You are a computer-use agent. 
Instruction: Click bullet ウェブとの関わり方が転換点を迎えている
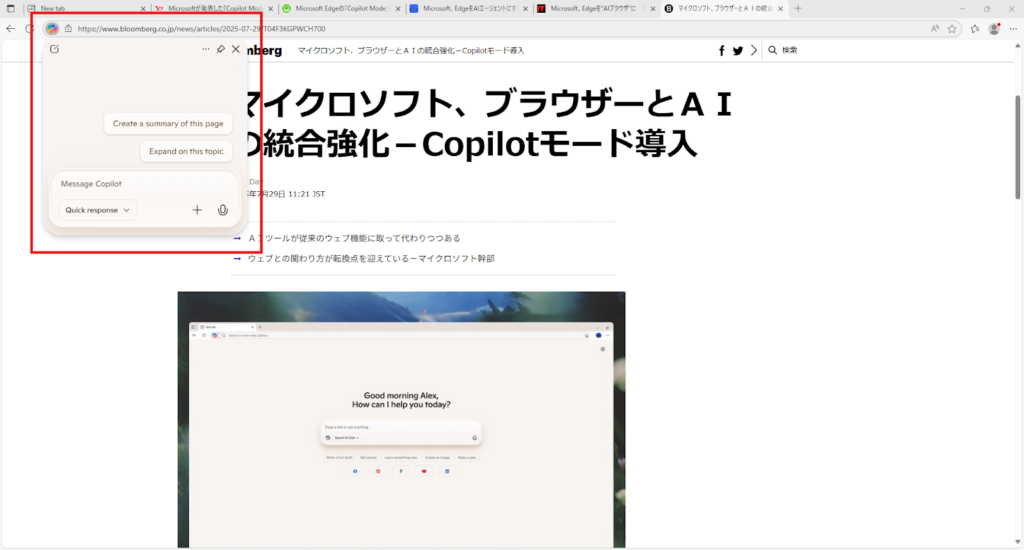tap(371, 259)
